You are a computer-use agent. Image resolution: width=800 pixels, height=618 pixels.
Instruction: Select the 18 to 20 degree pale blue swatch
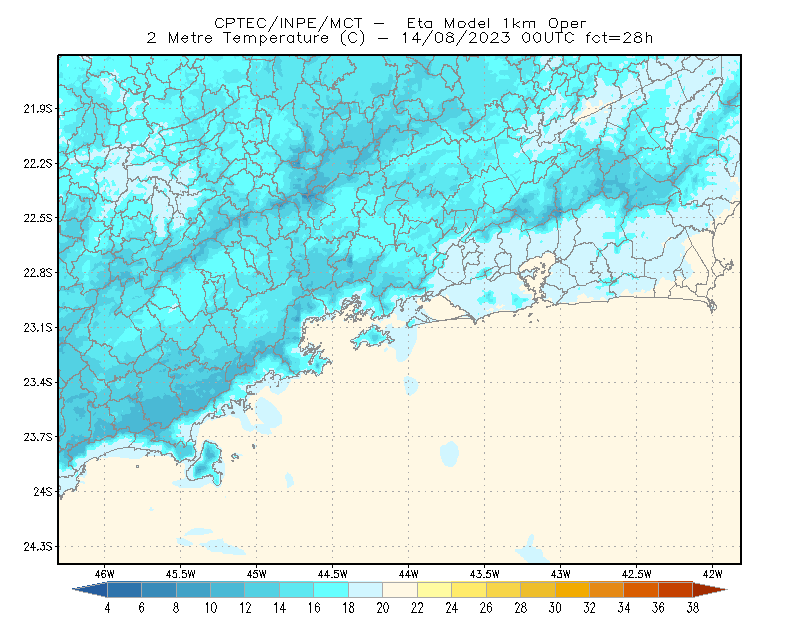pyautogui.click(x=366, y=590)
